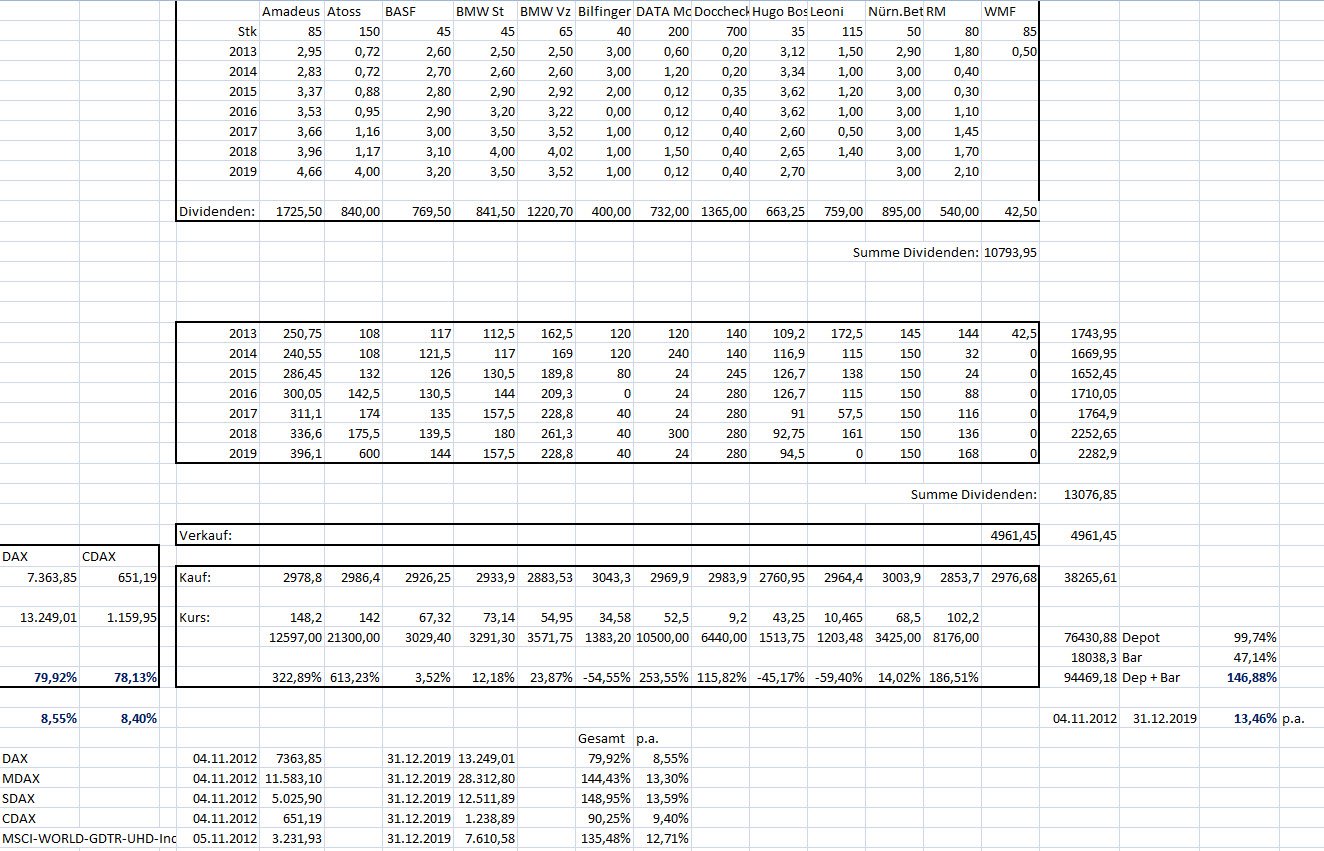
Task: Click the Kauf: label cell
Action: [194, 577]
